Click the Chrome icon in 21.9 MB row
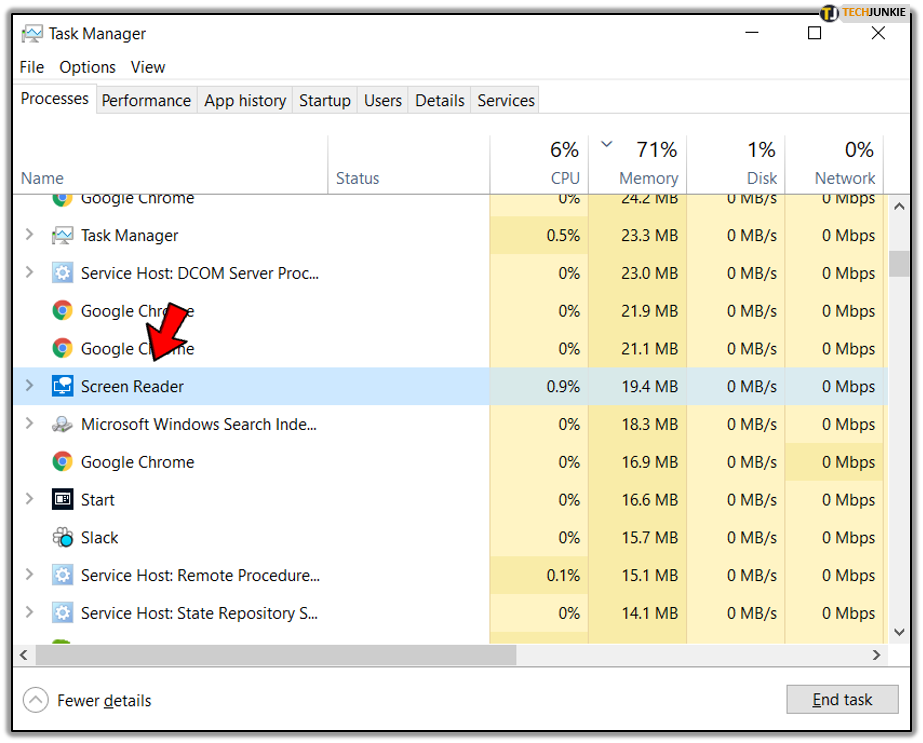 click(62, 310)
